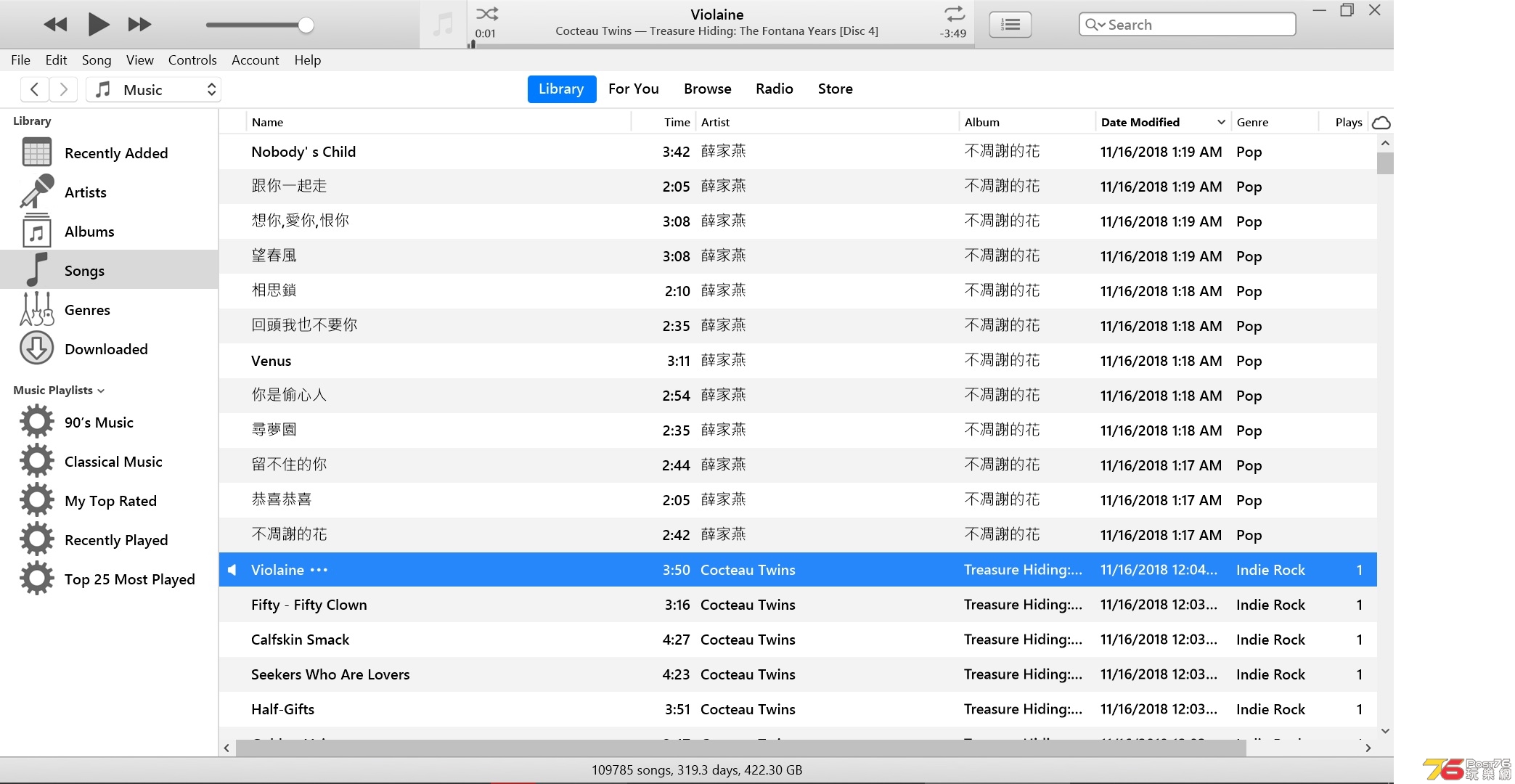The height and width of the screenshot is (784, 1515).
Task: Select the song Venus
Action: [798, 361]
